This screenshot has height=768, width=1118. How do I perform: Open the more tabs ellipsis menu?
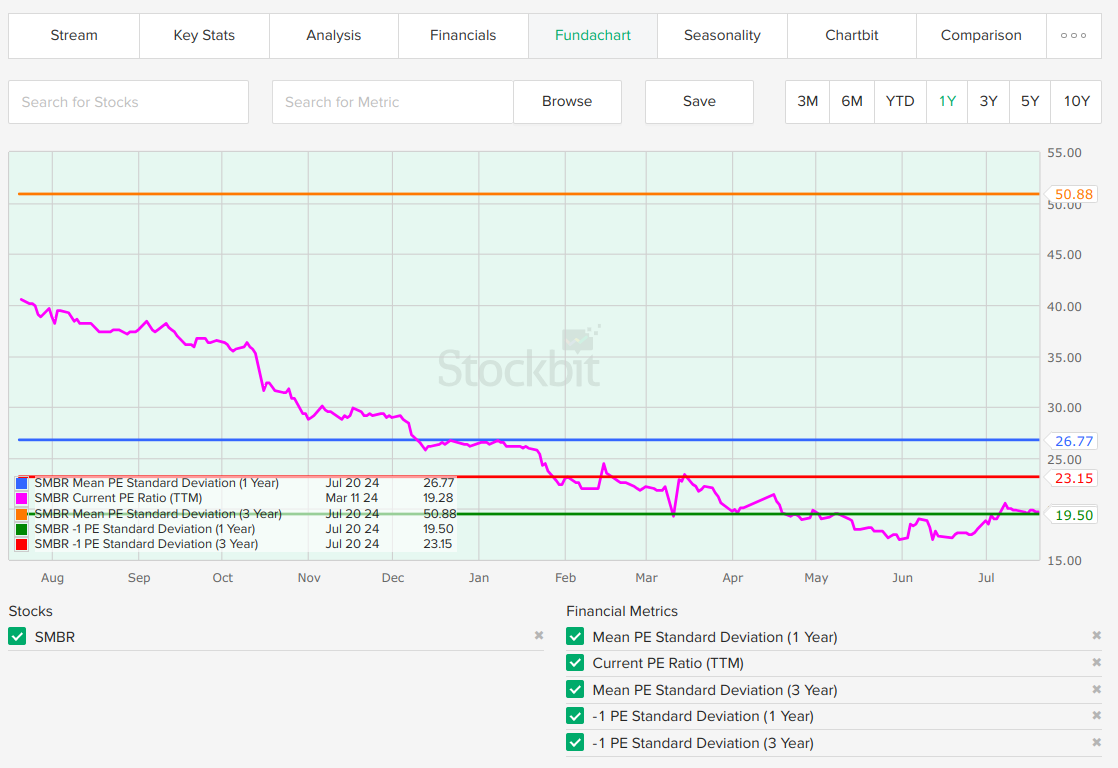click(1073, 35)
